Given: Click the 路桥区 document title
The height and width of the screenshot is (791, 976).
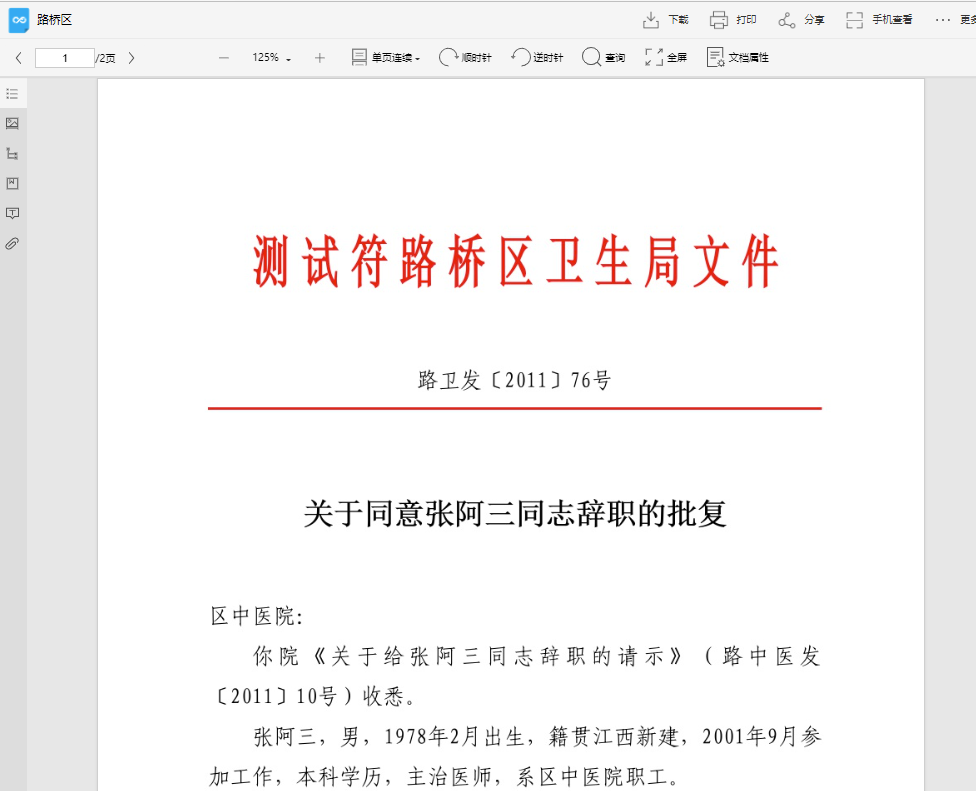Looking at the screenshot, I should (x=55, y=20).
